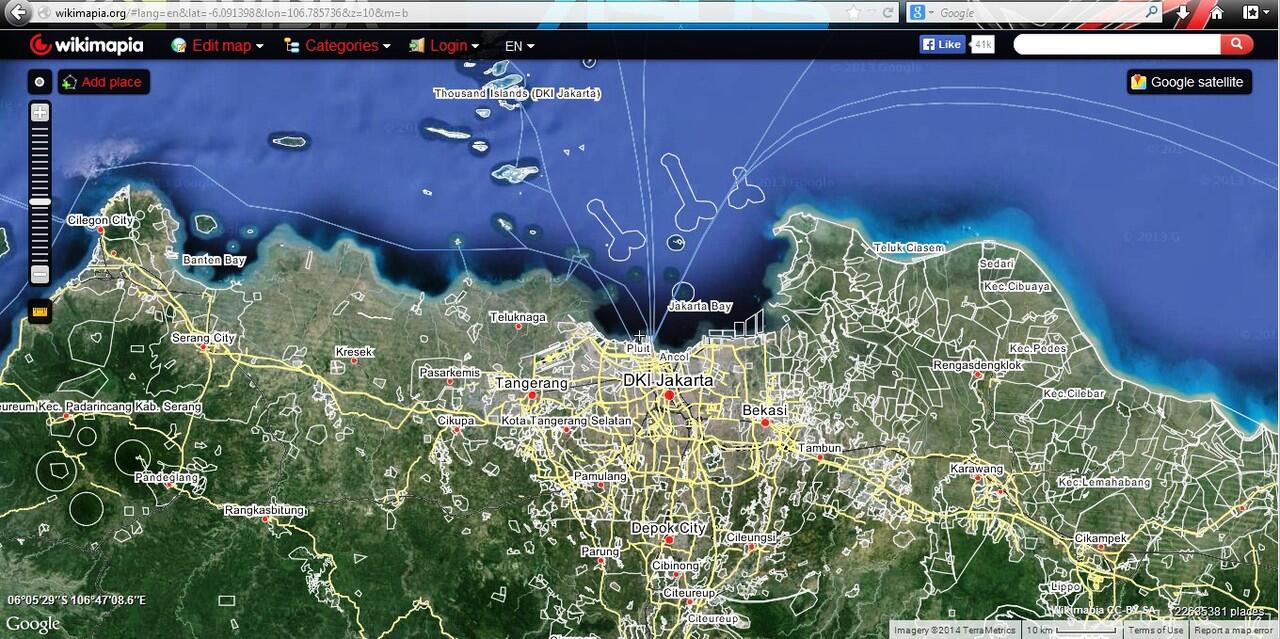
Task: Click the Wikimapia logo
Action: point(87,45)
